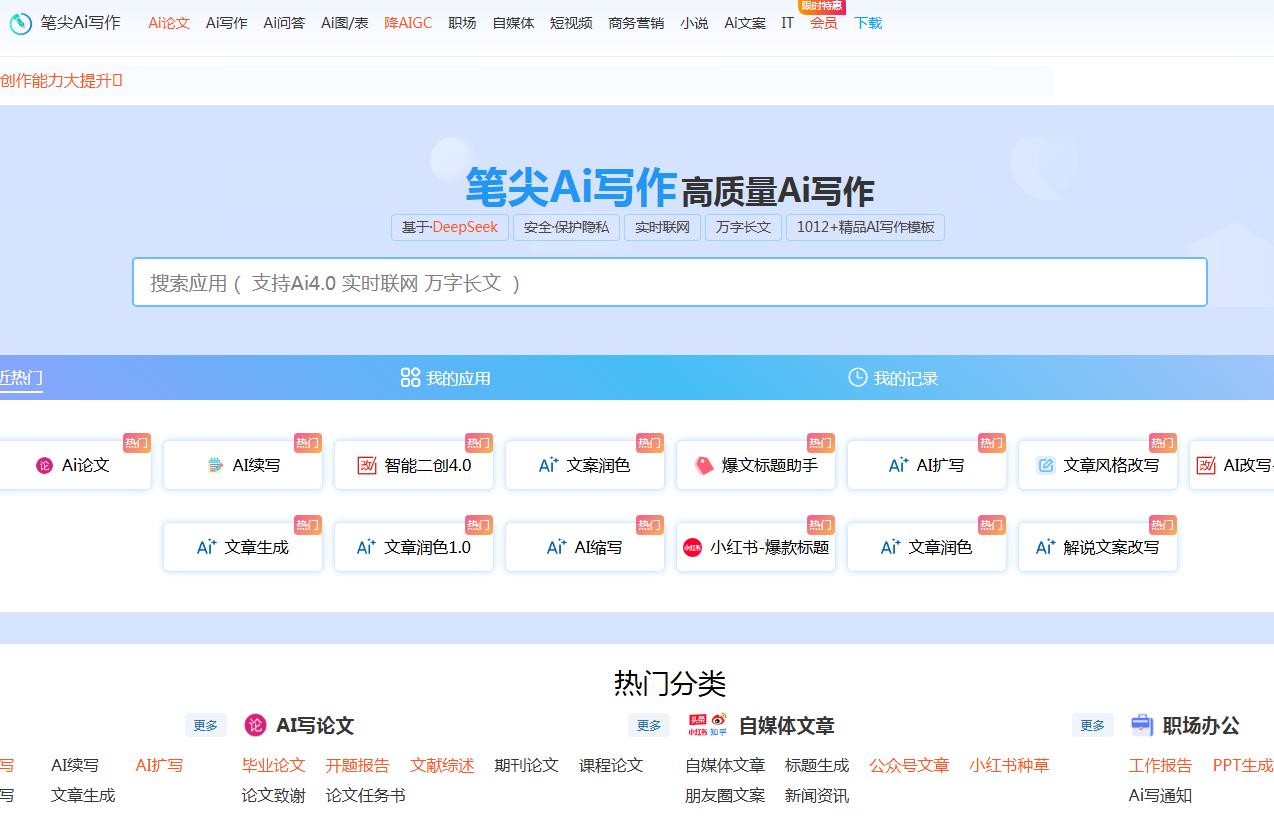Open the 小红书种草 link
This screenshot has width=1274, height=829.
(1009, 765)
